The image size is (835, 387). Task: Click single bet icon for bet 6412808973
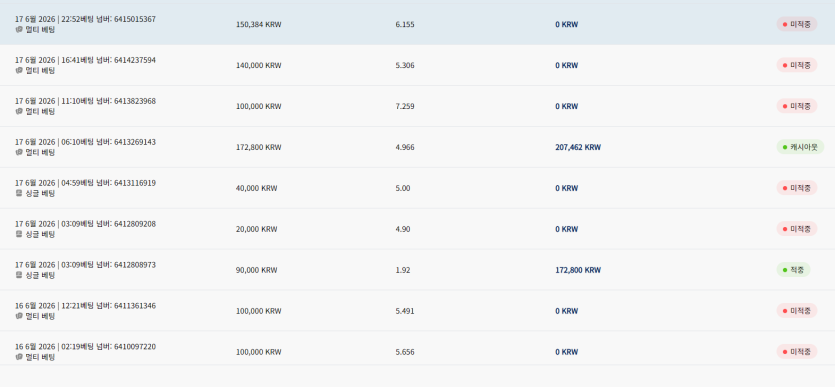tap(19, 275)
